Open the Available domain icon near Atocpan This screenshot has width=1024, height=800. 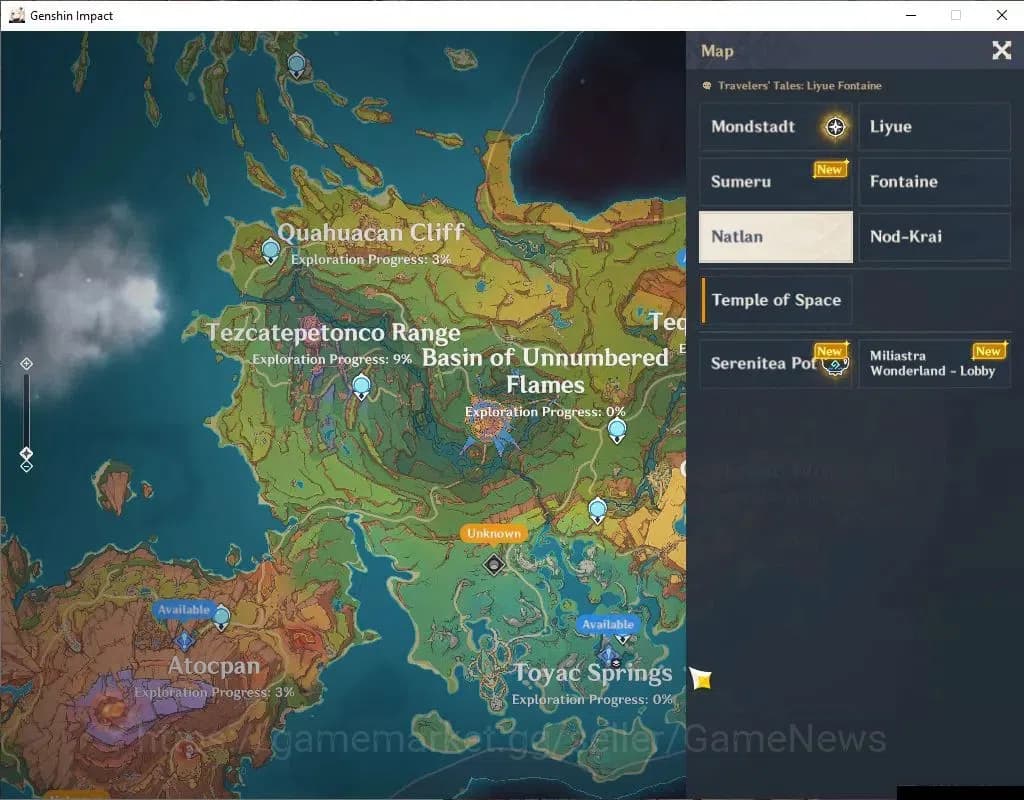click(x=184, y=639)
